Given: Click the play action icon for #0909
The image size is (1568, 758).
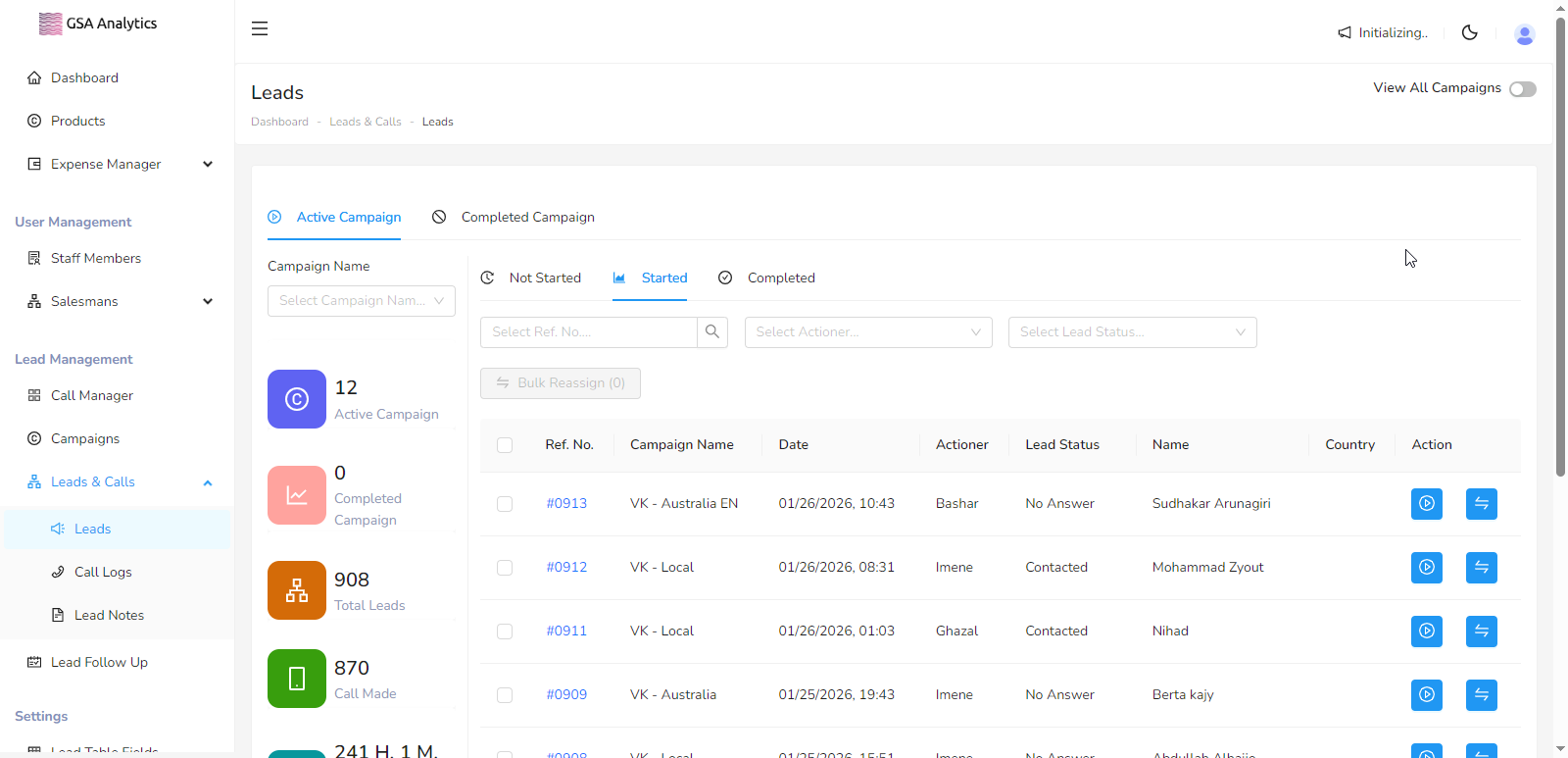Looking at the screenshot, I should click(1427, 695).
